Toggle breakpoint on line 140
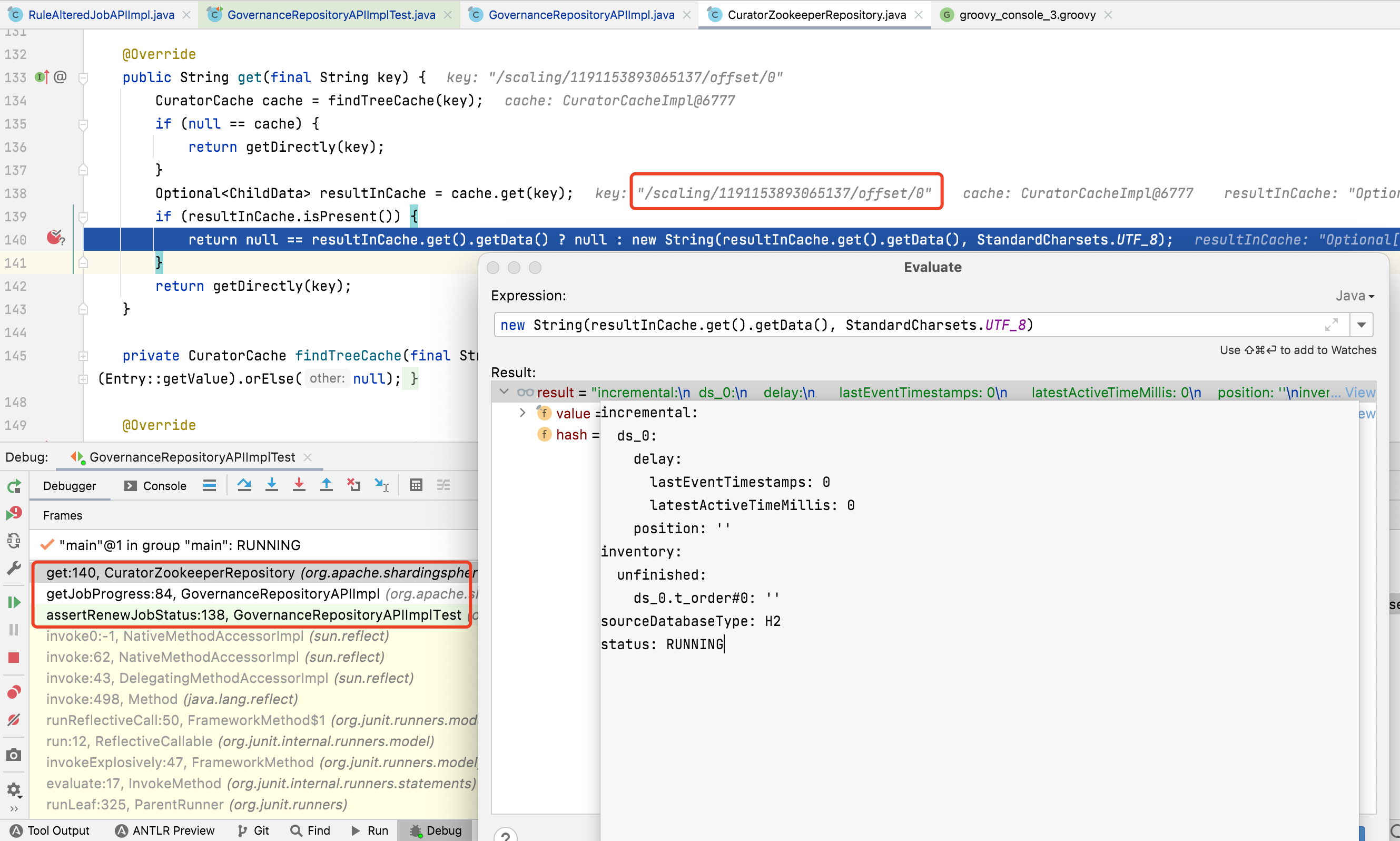The height and width of the screenshot is (841, 1400). point(55,239)
